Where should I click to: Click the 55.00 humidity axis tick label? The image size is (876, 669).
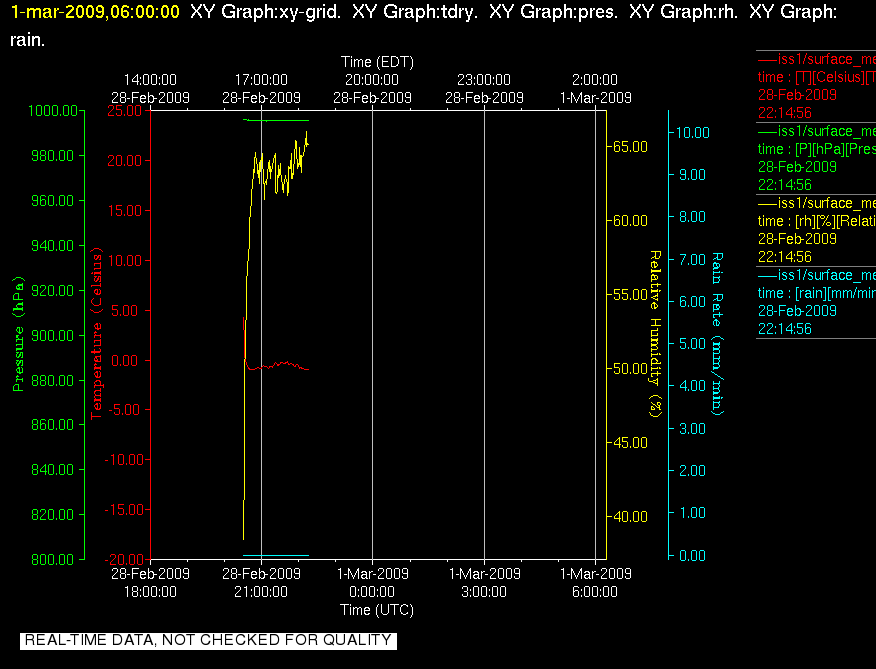pos(630,295)
